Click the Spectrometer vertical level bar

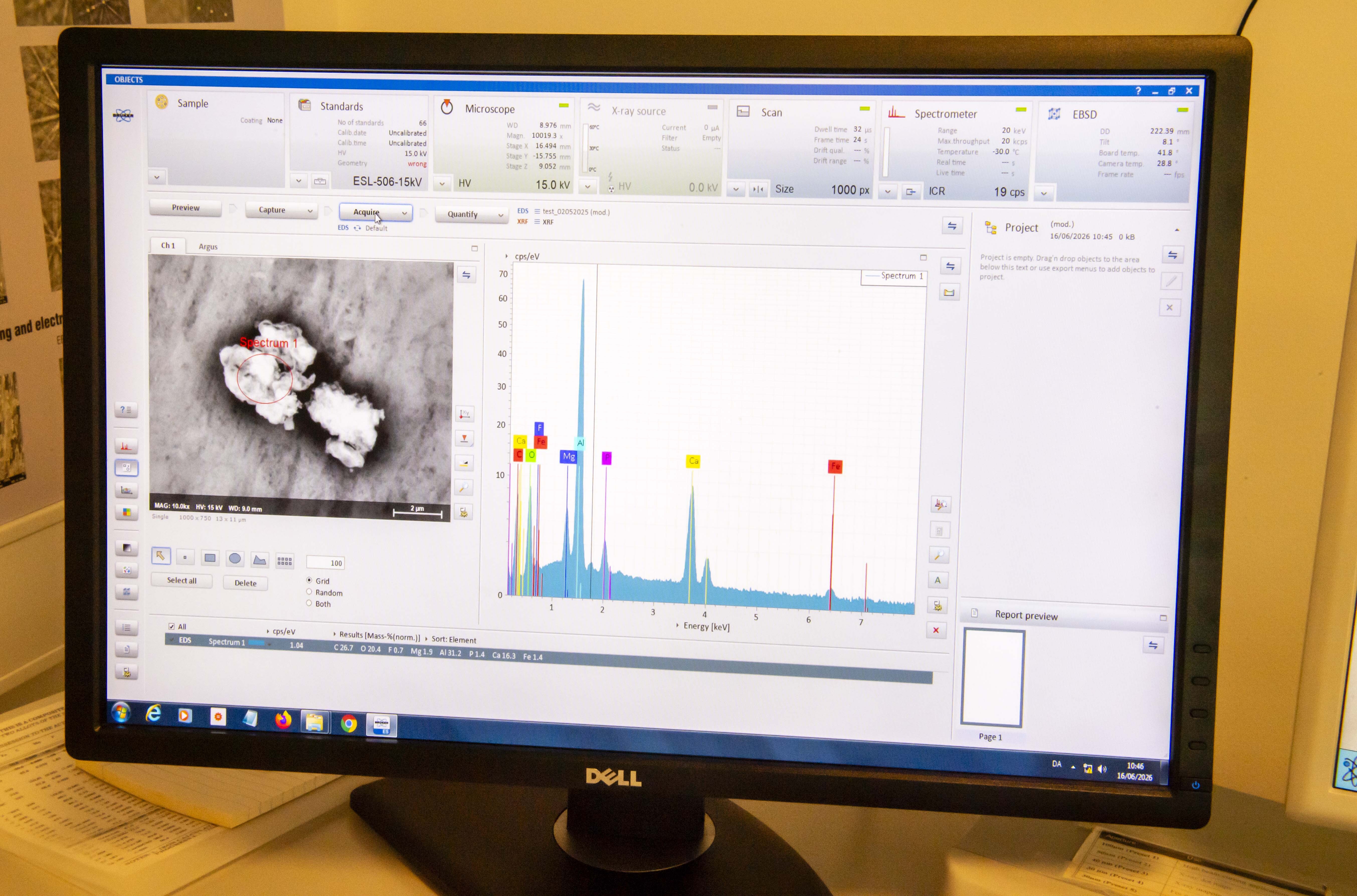coord(886,153)
